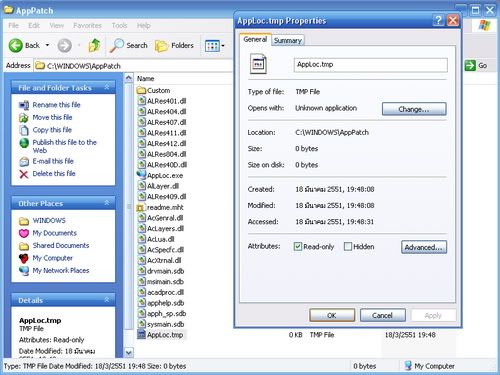Close the AppLoc.tmp Properties dialog
Screen dimensions: 500x375
452,21
